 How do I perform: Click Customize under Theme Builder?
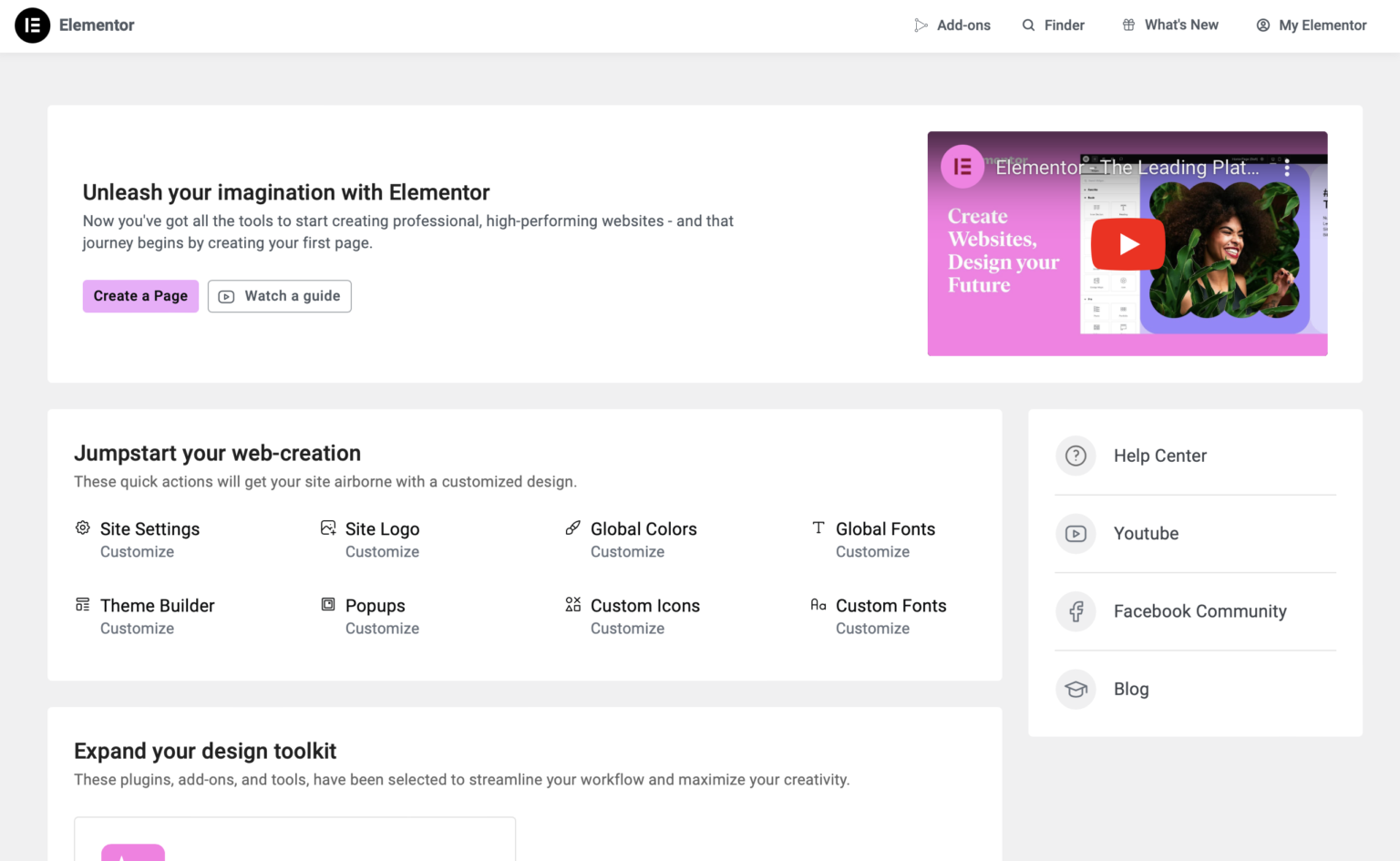coord(137,629)
